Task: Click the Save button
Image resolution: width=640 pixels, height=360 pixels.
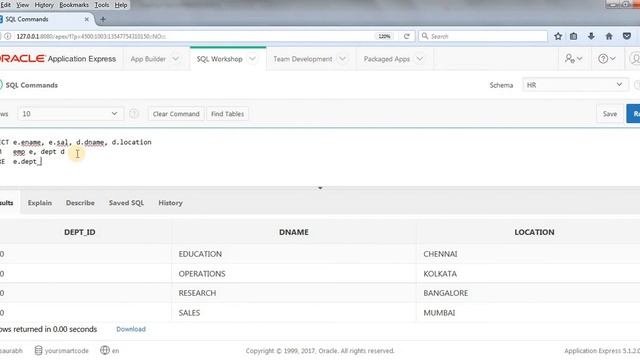Action: click(x=610, y=114)
